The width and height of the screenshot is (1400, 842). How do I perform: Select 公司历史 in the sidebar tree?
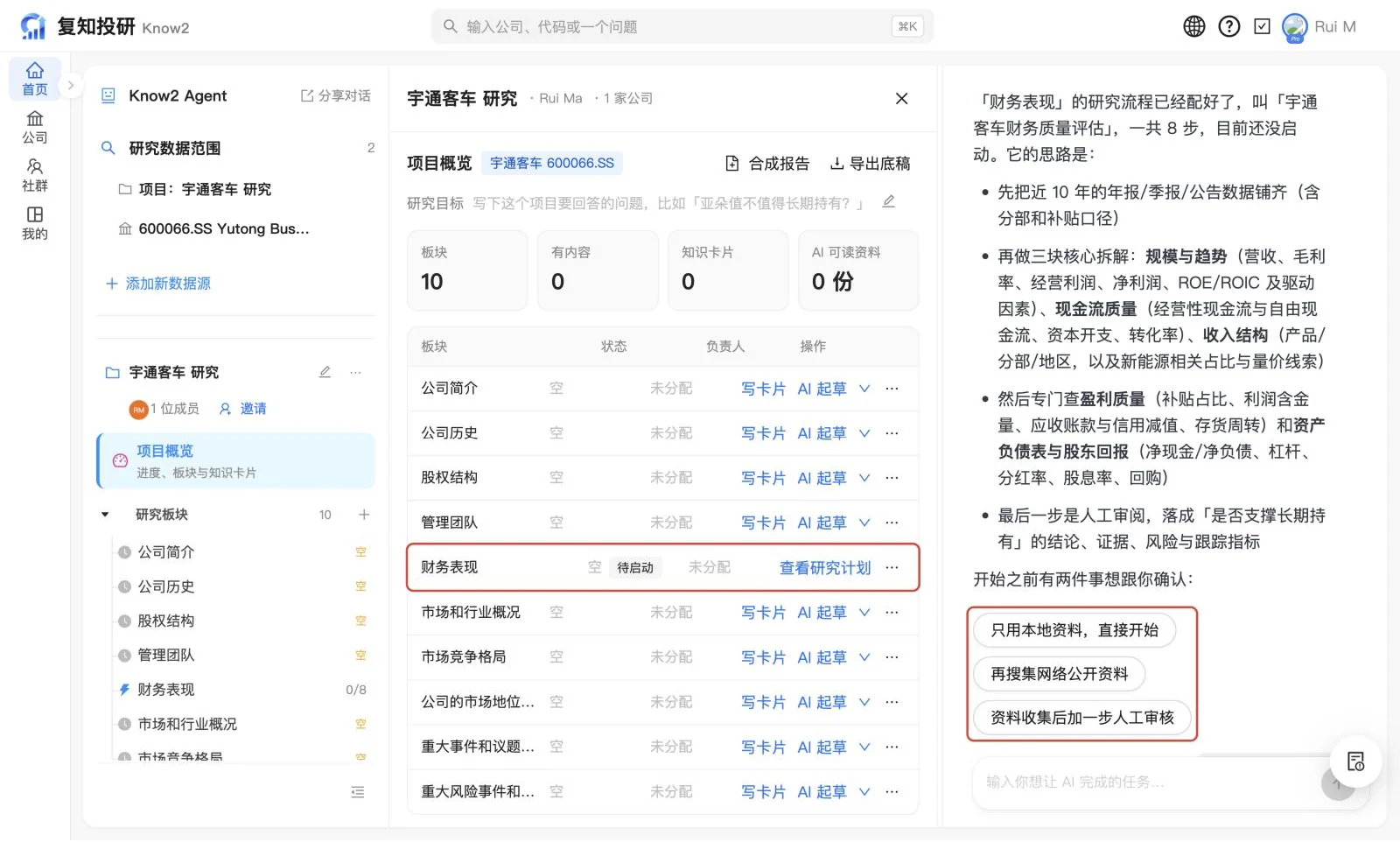click(x=165, y=586)
